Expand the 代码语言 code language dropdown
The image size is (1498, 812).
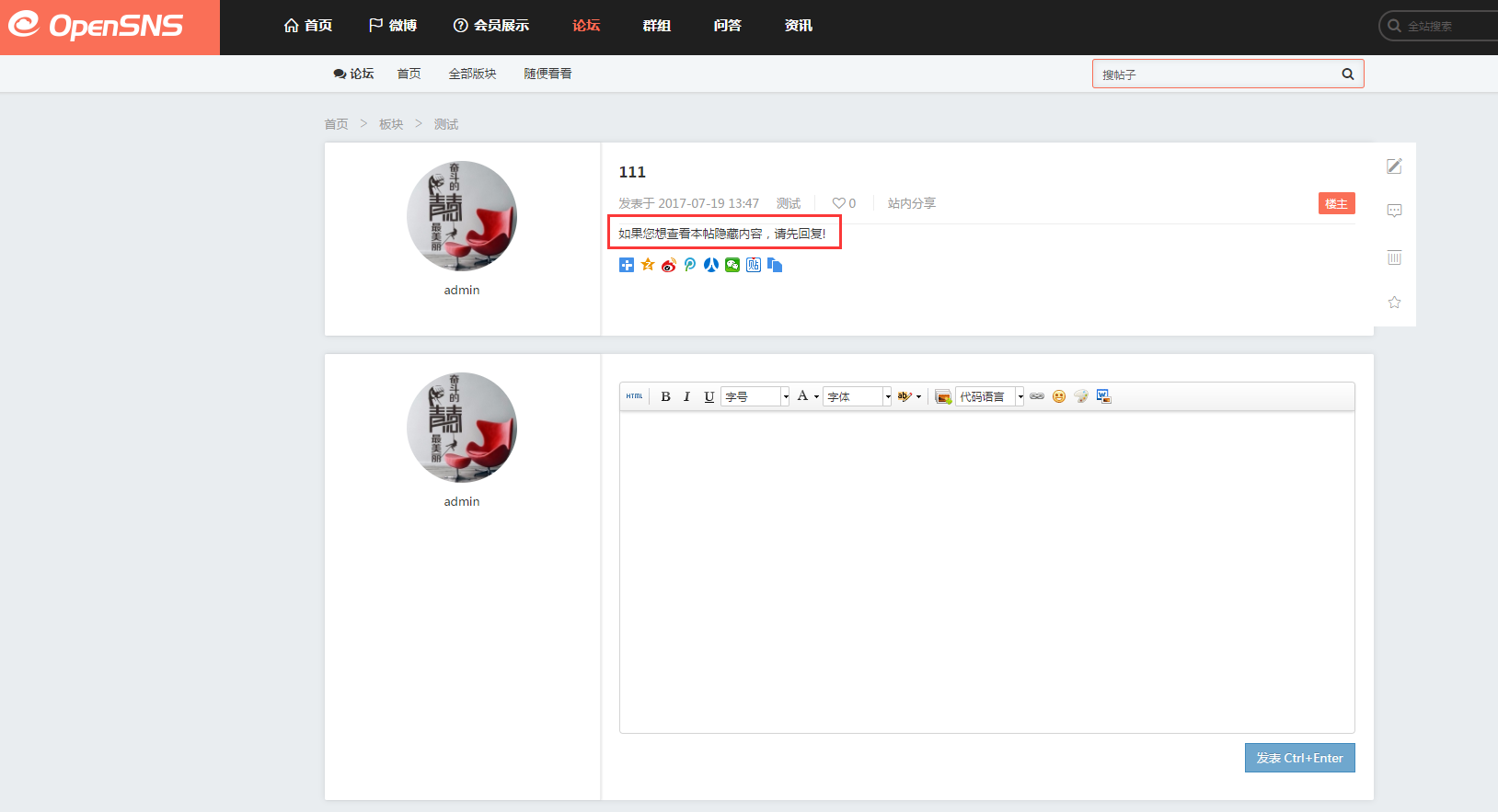1020,396
